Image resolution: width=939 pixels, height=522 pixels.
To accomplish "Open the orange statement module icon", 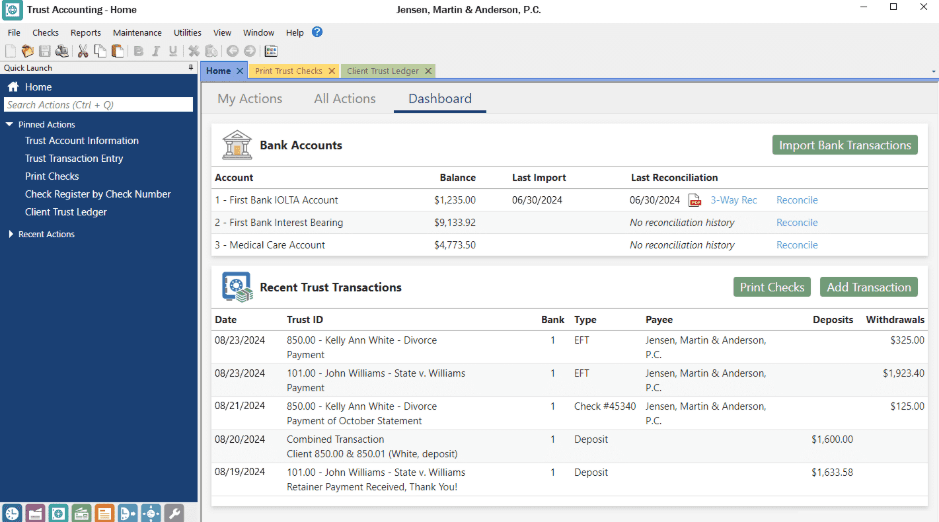I will (x=104, y=513).
